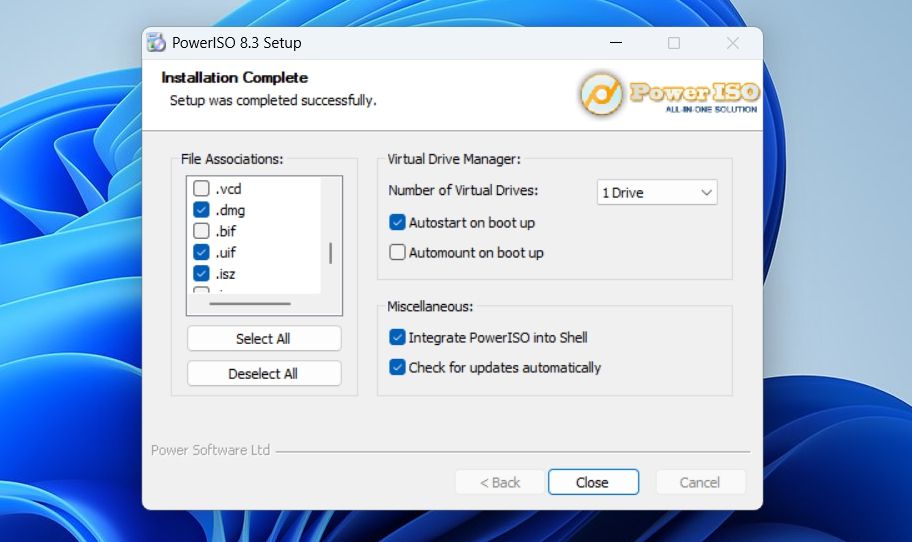912x542 pixels.
Task: Check the .bif file association
Action: click(x=201, y=231)
